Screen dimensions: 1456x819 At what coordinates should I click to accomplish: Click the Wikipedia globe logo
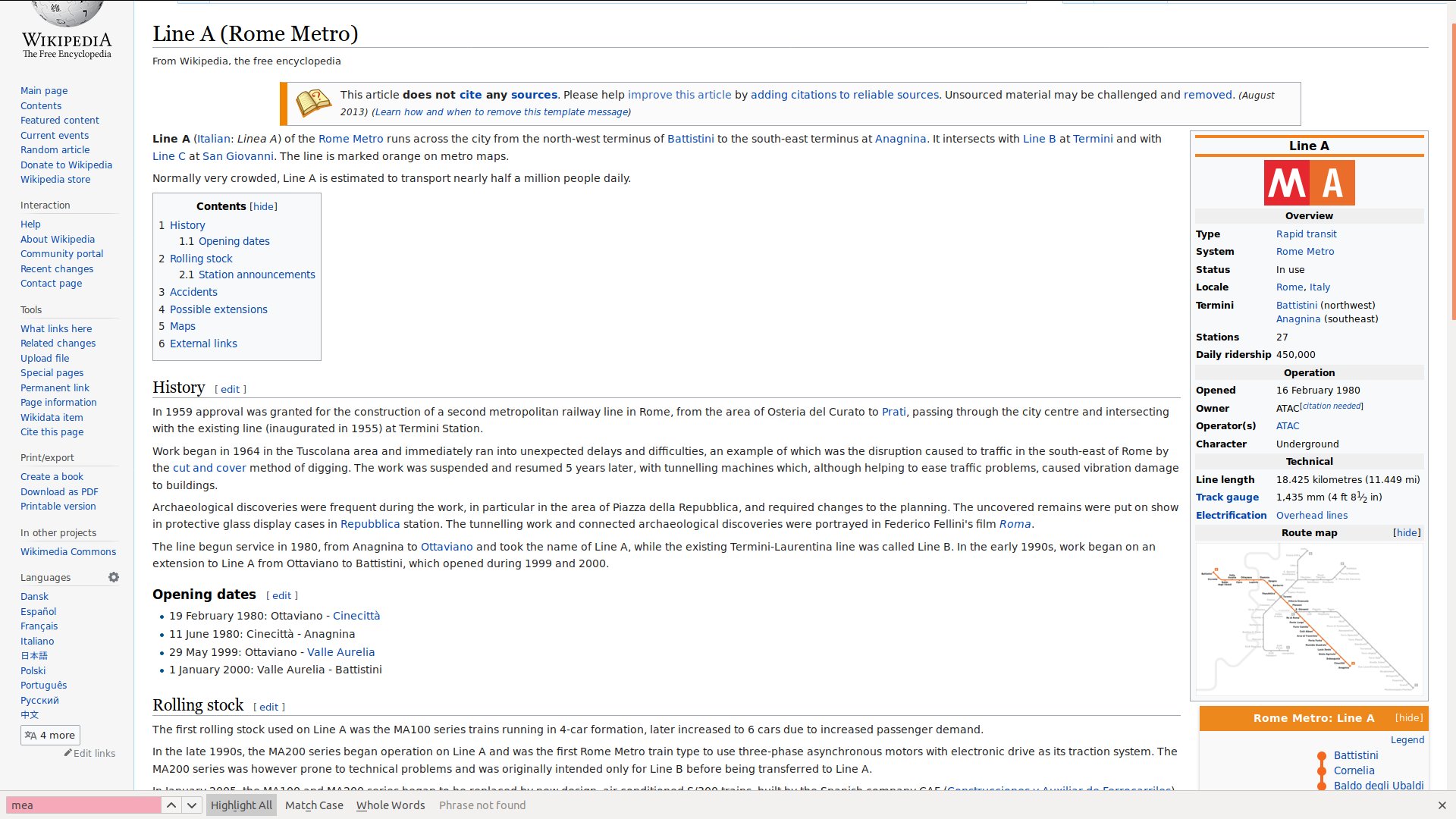click(67, 14)
